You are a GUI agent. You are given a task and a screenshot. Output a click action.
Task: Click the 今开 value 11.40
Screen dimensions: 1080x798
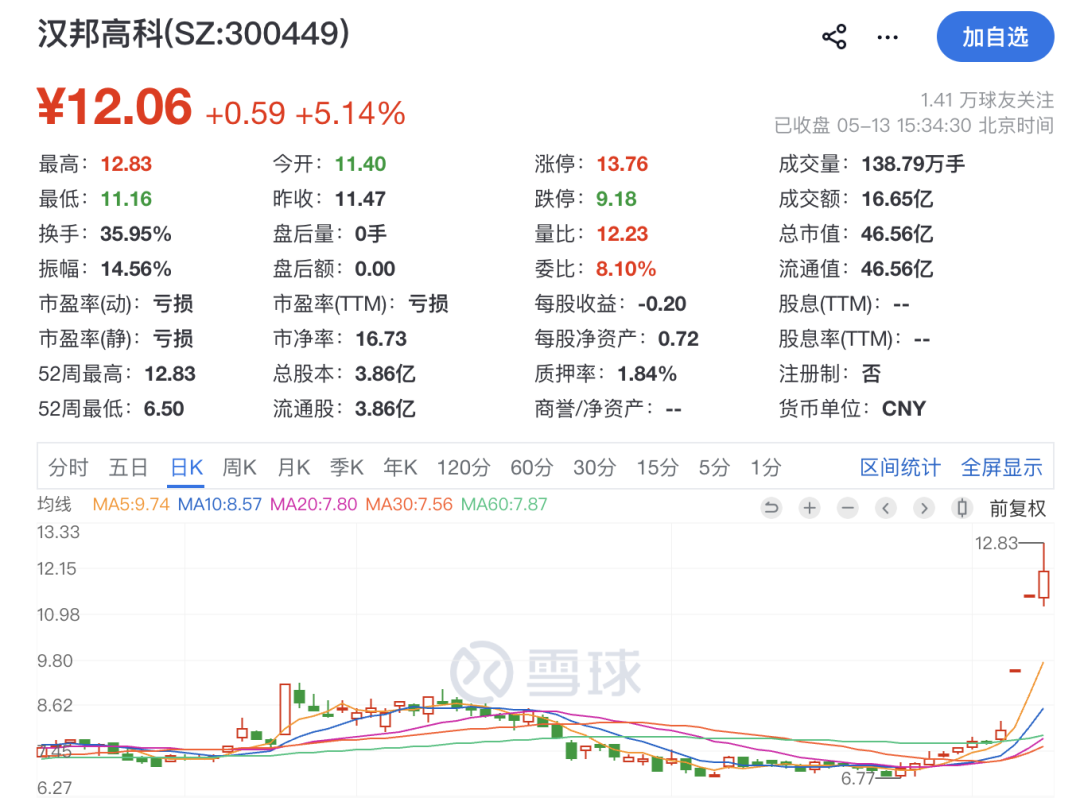pos(360,164)
